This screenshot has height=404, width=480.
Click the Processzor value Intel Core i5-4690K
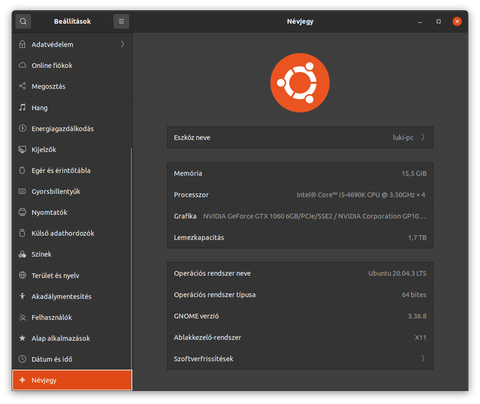361,195
